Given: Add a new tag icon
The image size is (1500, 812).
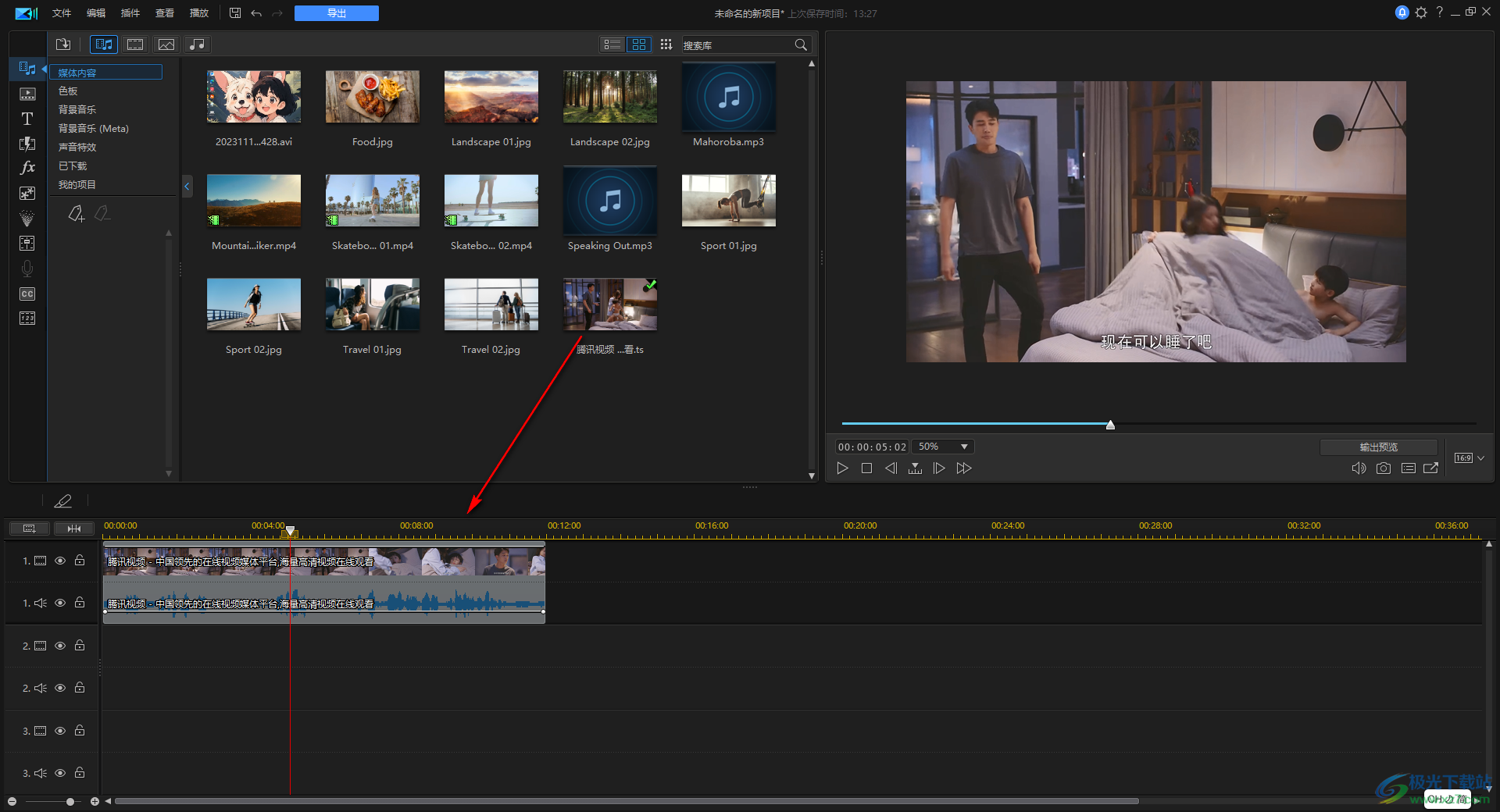Looking at the screenshot, I should tap(76, 213).
